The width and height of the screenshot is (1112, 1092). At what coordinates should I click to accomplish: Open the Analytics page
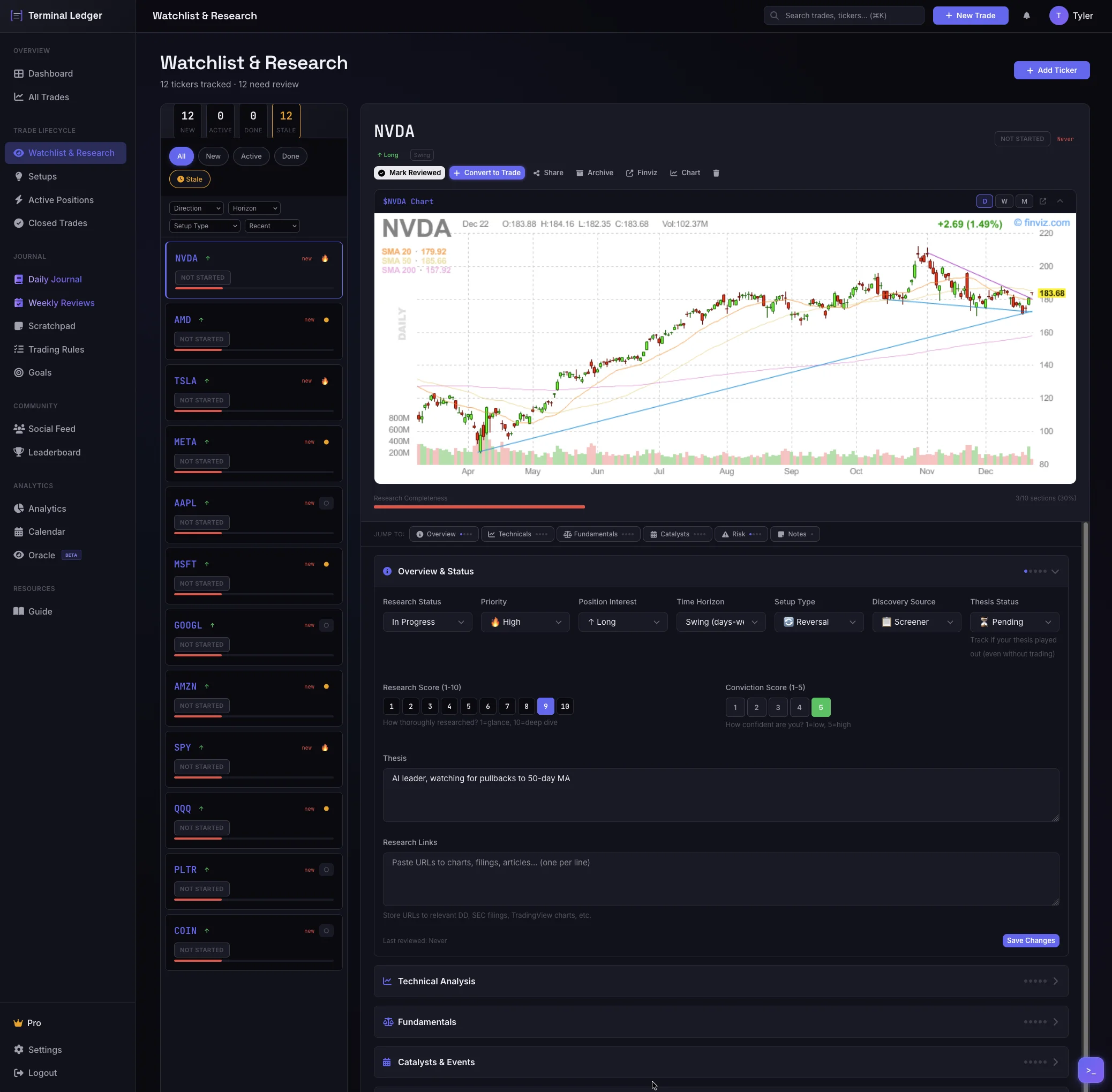click(47, 508)
